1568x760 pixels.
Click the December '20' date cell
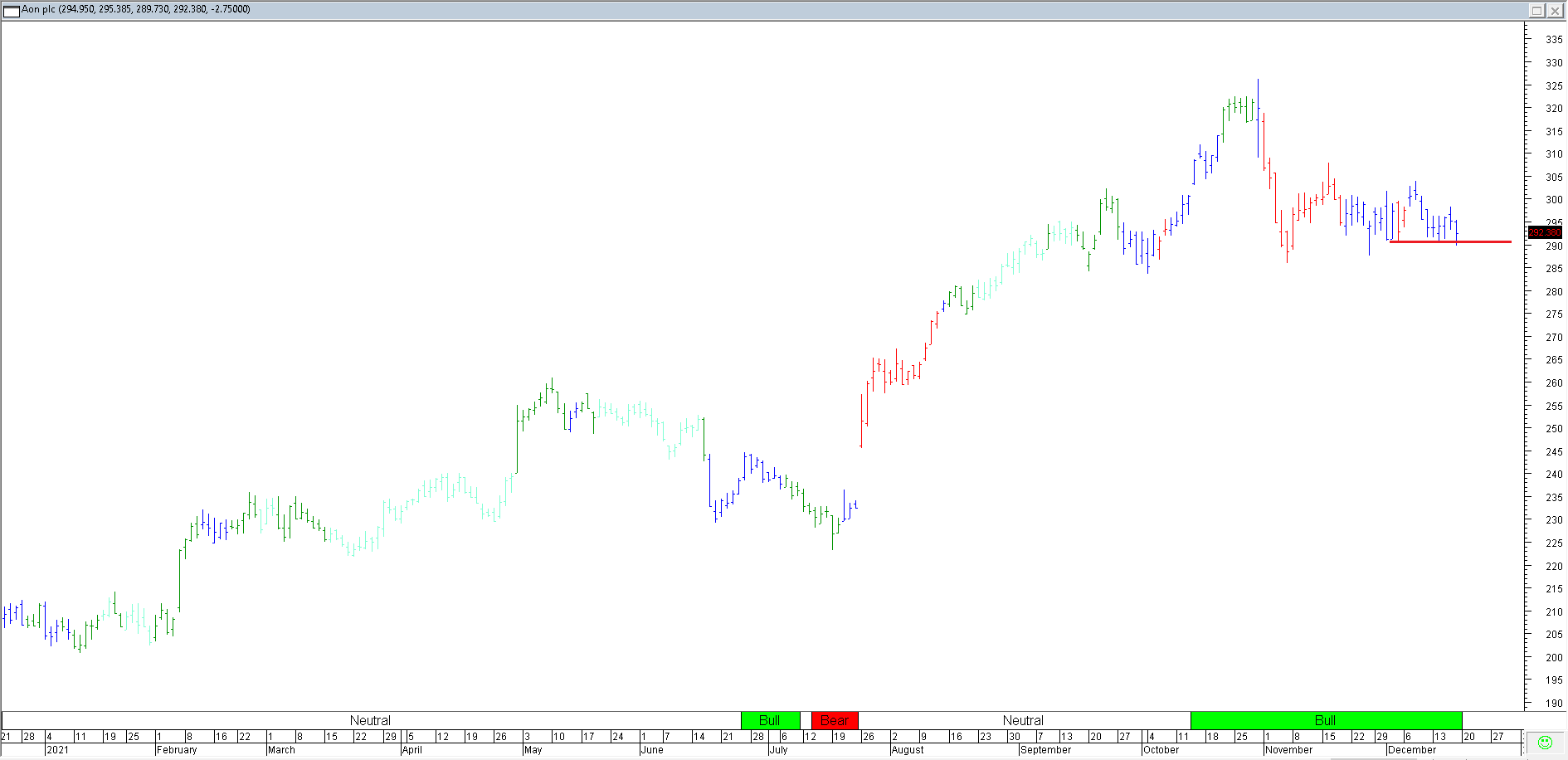pos(1469,737)
